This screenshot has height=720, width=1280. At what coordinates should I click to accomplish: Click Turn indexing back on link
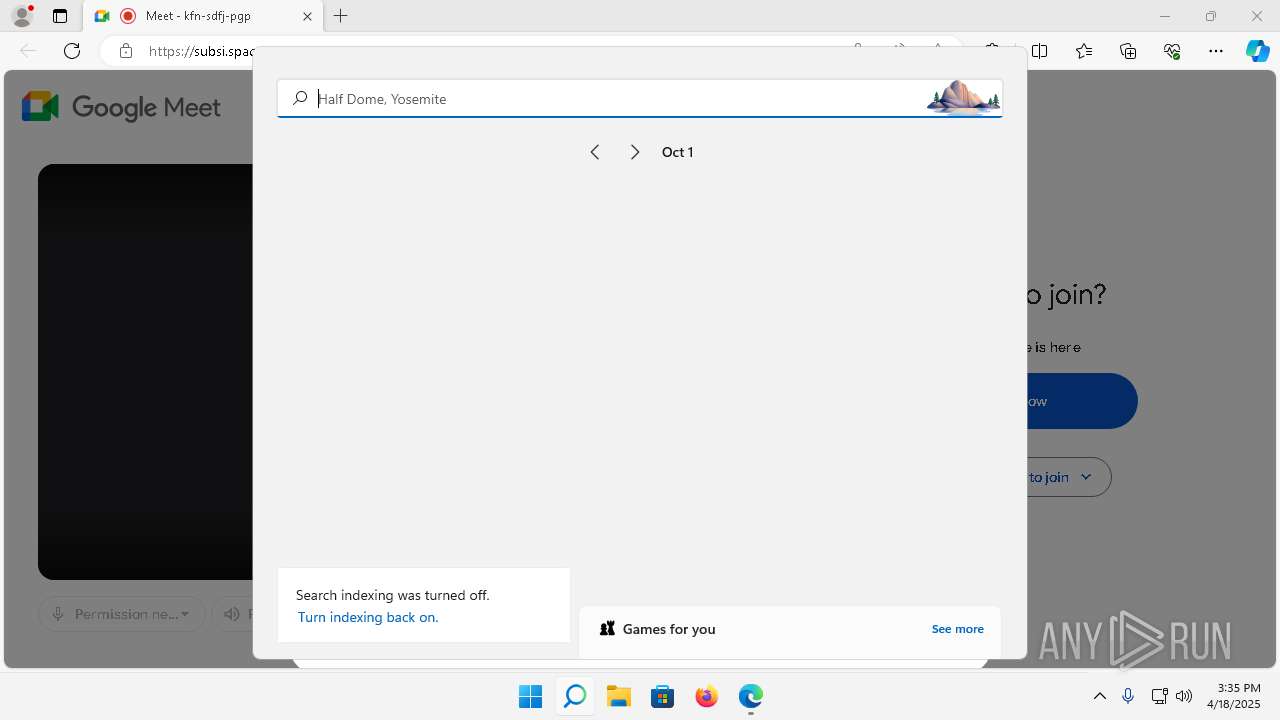368,617
